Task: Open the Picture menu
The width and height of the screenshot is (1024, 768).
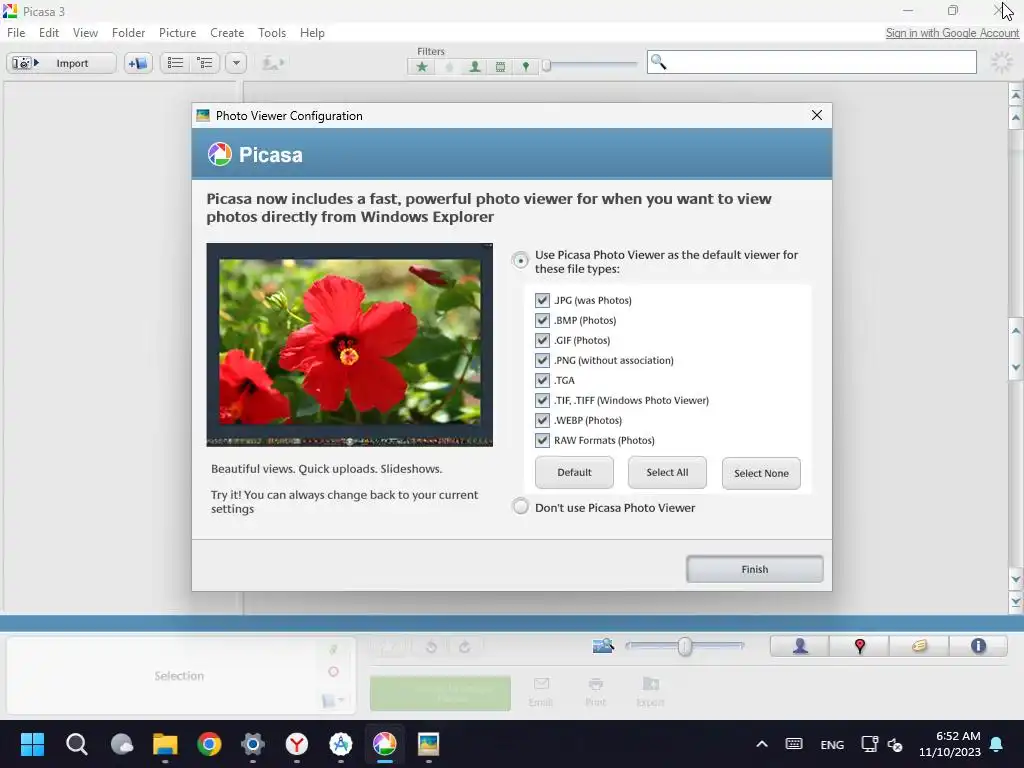Action: pyautogui.click(x=177, y=33)
